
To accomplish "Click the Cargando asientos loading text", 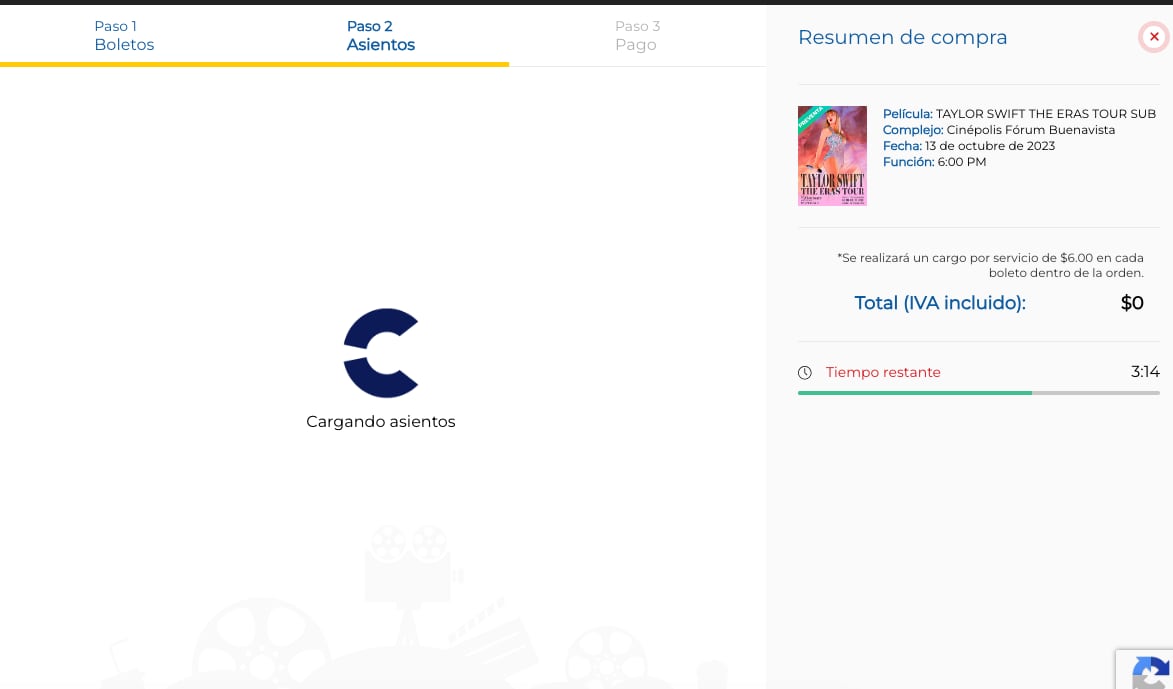I will 380,422.
